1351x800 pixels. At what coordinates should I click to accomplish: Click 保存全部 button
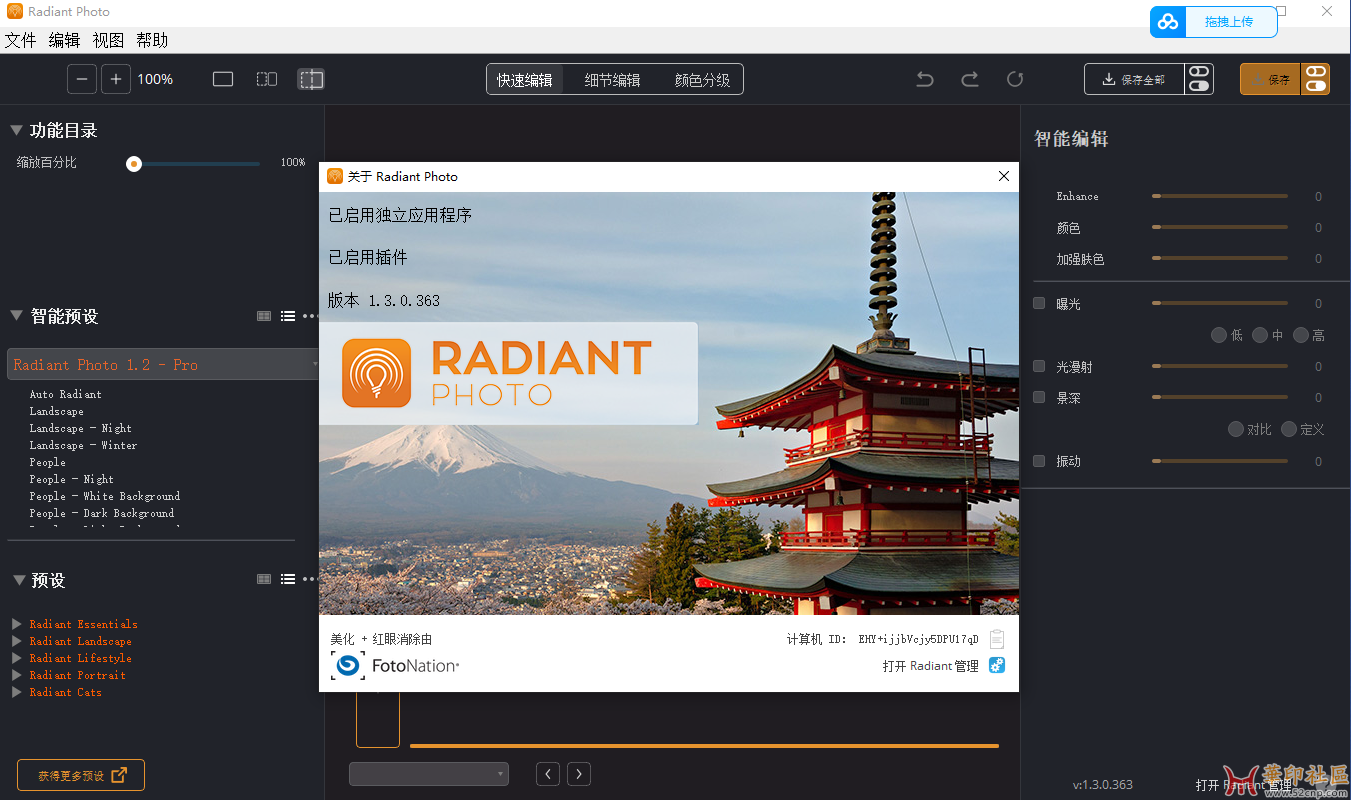[1134, 79]
